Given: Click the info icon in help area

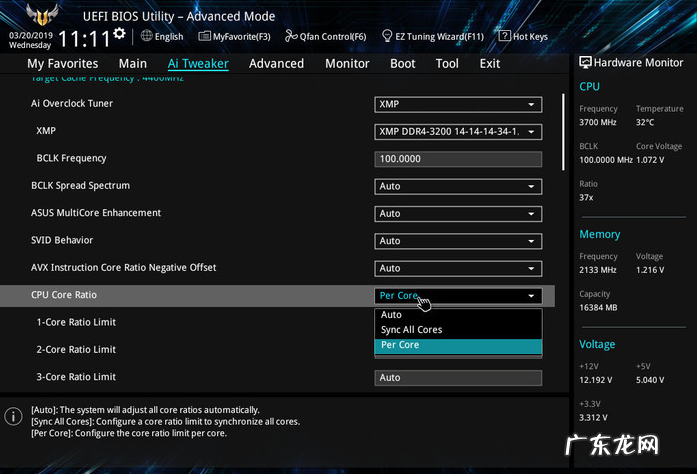Looking at the screenshot, I should click(14, 416).
